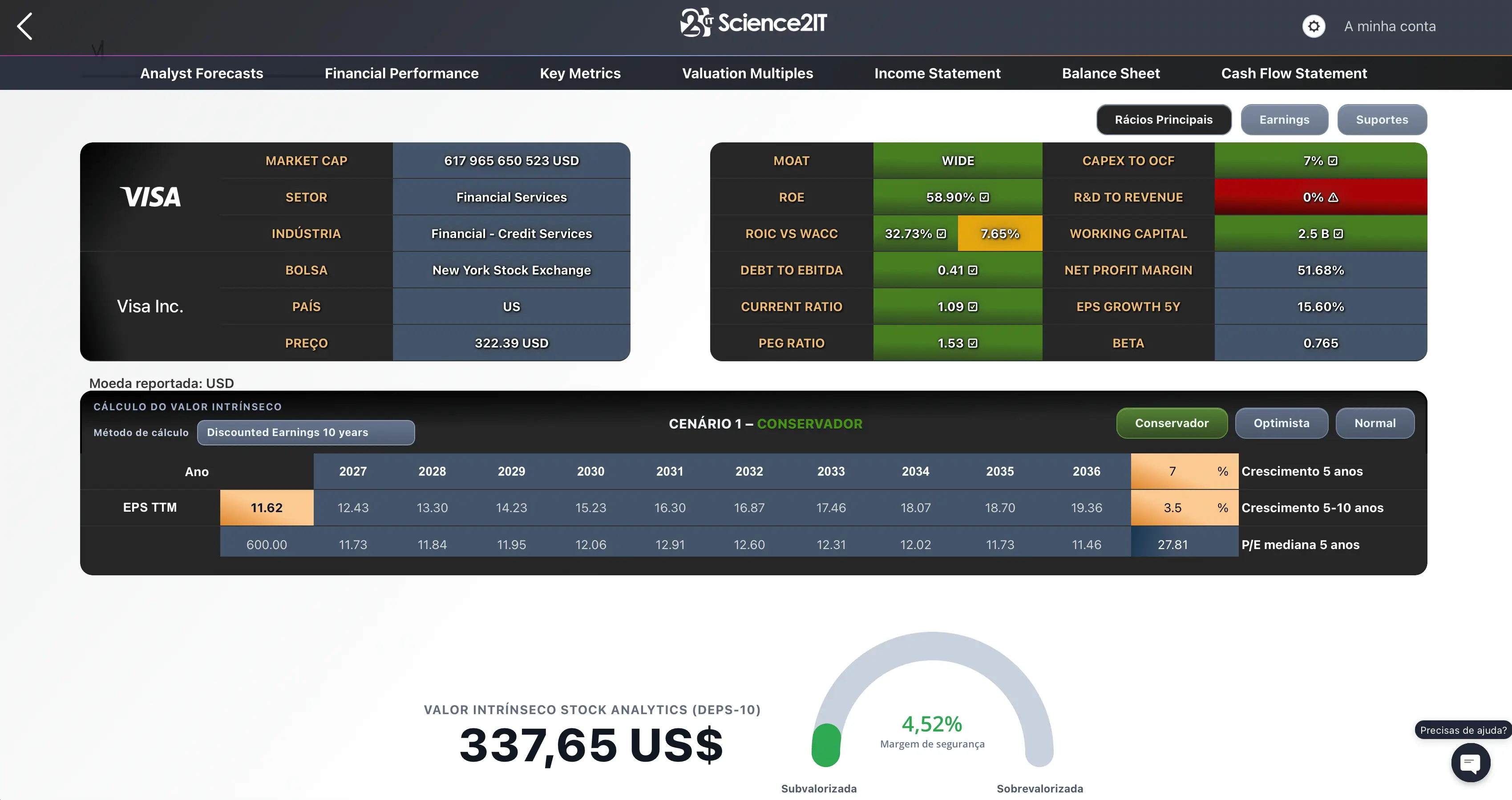Open the Discounted Earnings 10 years method dropdown

pos(306,432)
